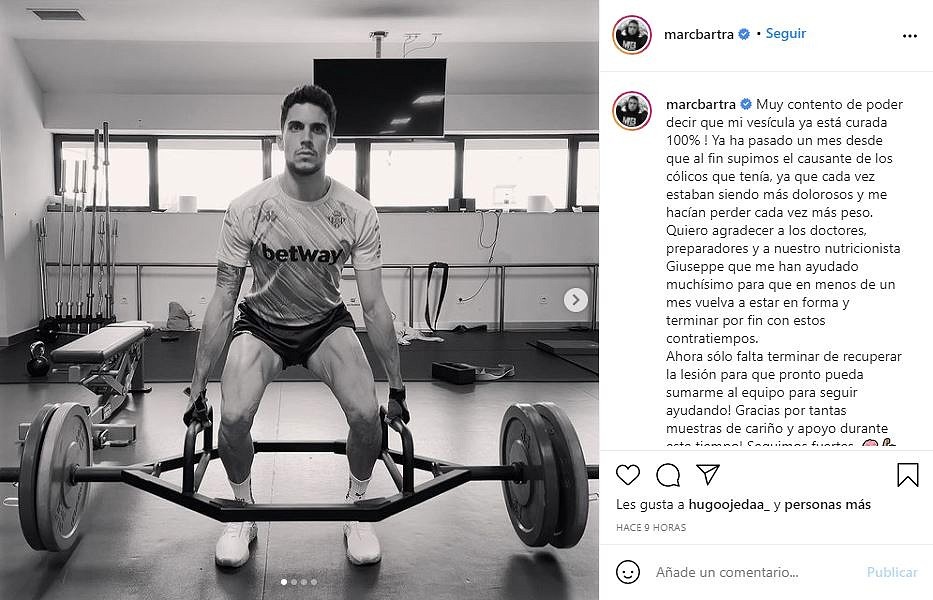Share the post with the paper plane icon
933x600 pixels.
708,474
